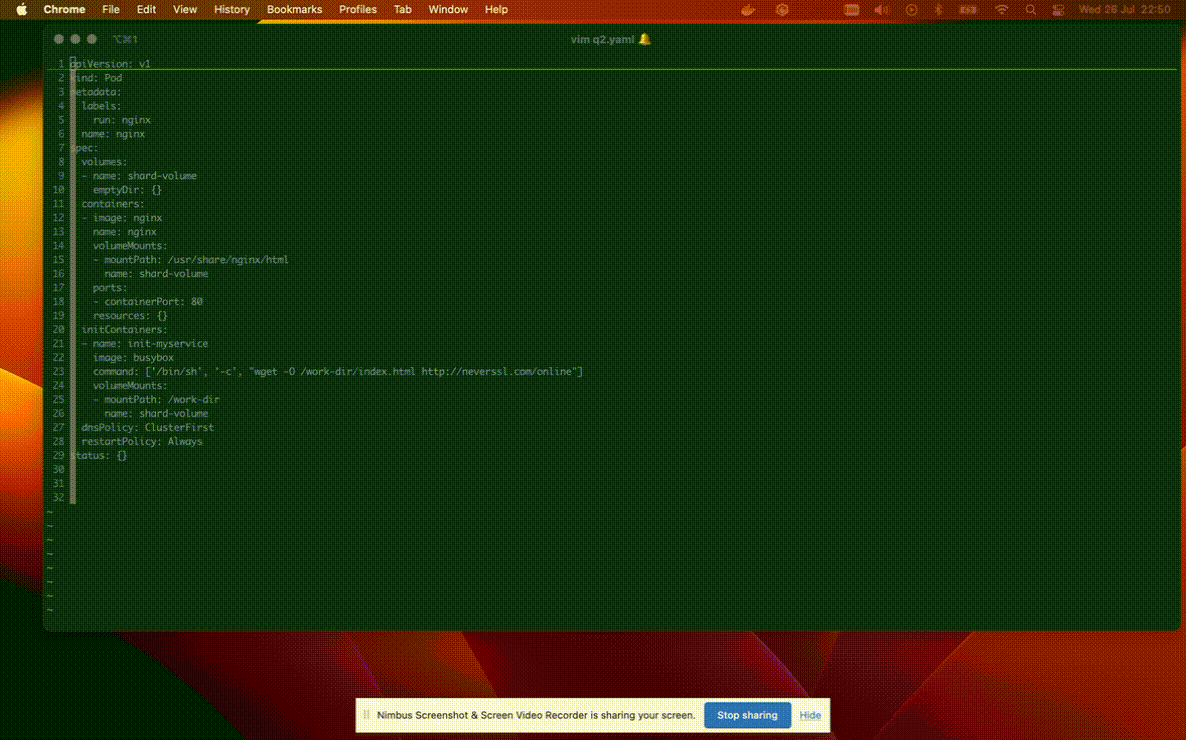
Task: Click the drag handle on the sharing bar
Action: 366,715
